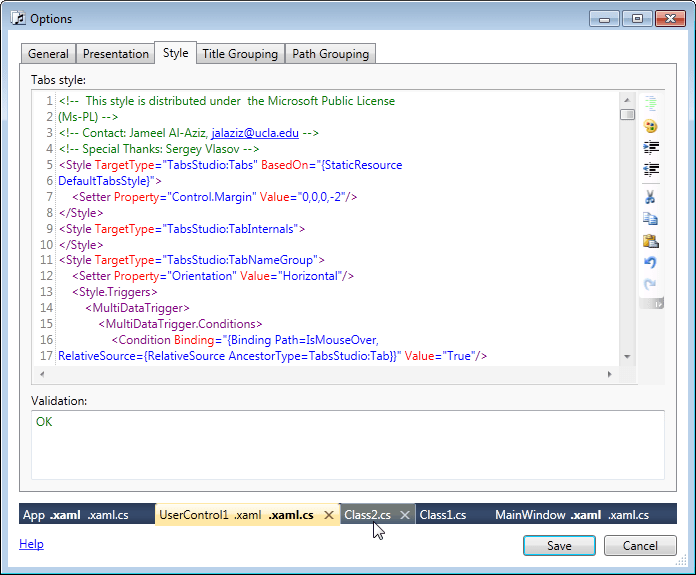696x575 pixels.
Task: Click the DefaultTabsStyle text on line 6
Action: [x=104, y=181]
